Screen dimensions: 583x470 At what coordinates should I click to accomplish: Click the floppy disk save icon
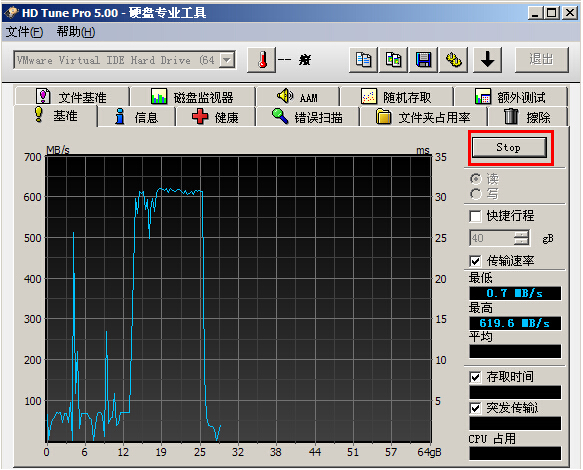(423, 60)
